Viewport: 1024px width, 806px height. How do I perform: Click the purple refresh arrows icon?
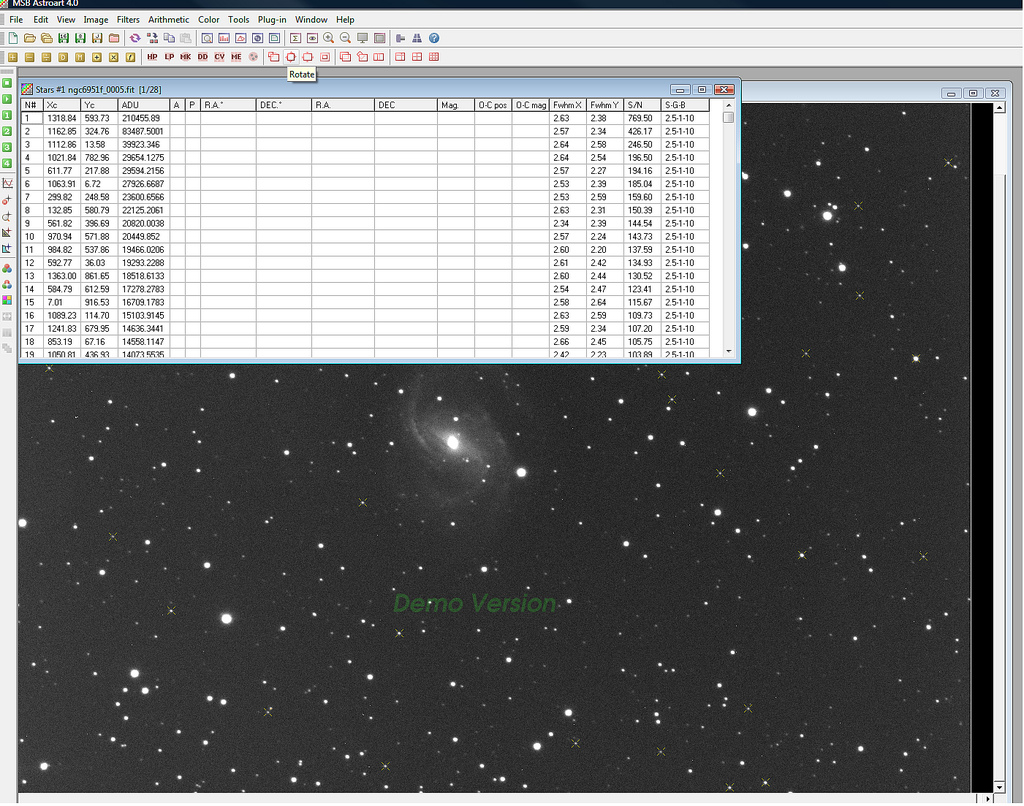(x=135, y=39)
